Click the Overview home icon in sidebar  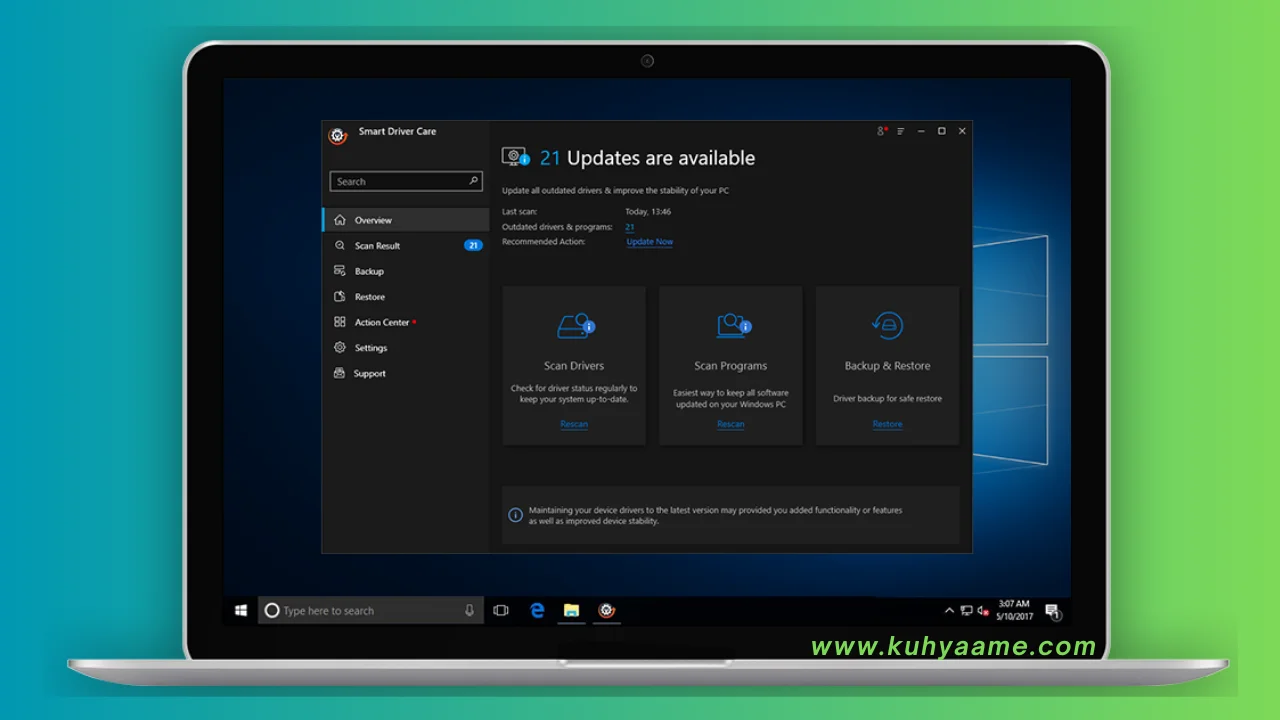(340, 220)
